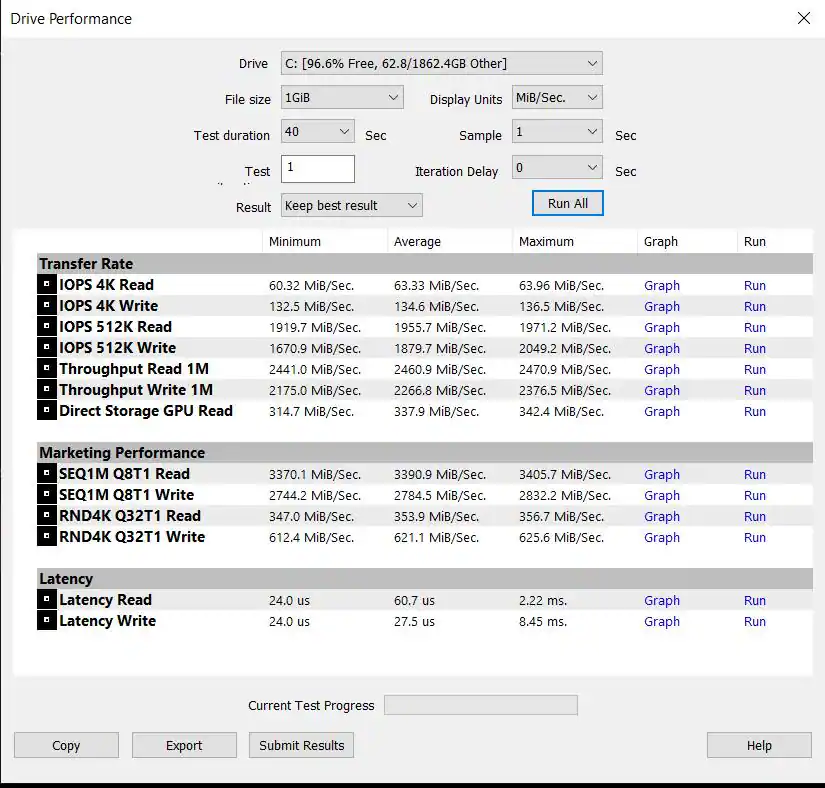Click the icon beside SEQ1M Q8T1 Read
The height and width of the screenshot is (788, 825).
click(x=46, y=474)
